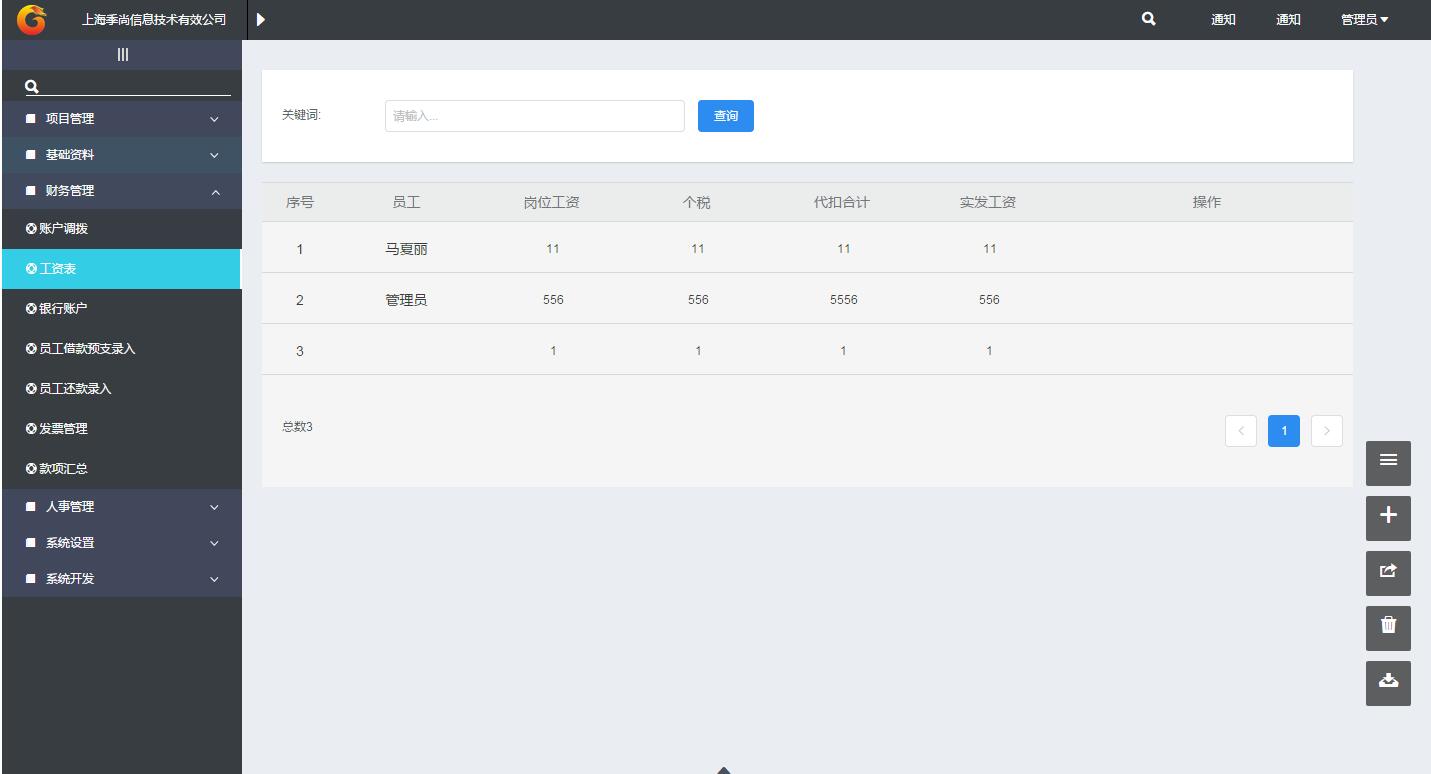The image size is (1431, 774).
Task: Click the 代扣合计 column header
Action: pos(842,202)
